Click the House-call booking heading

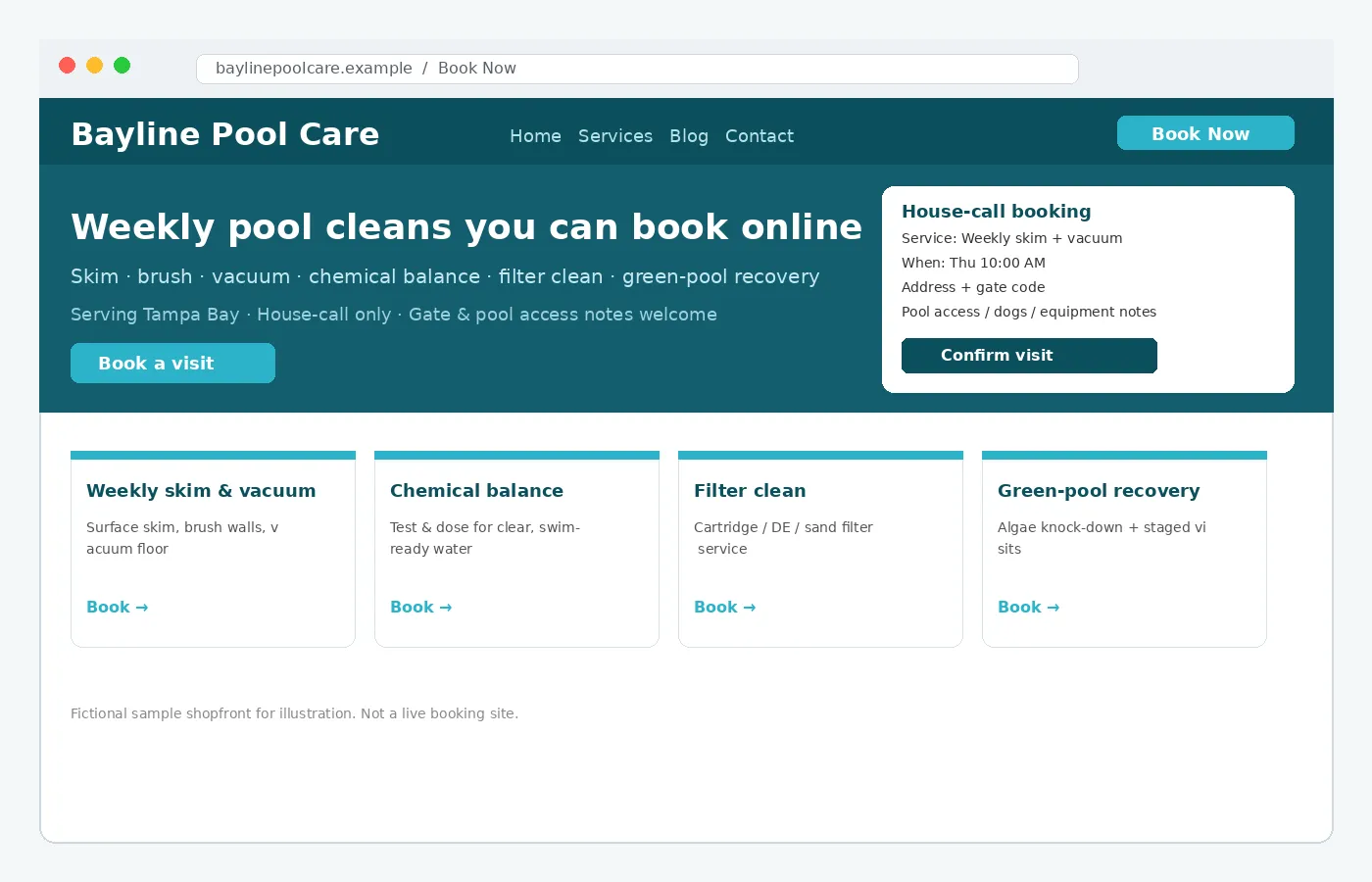pyautogui.click(x=996, y=212)
